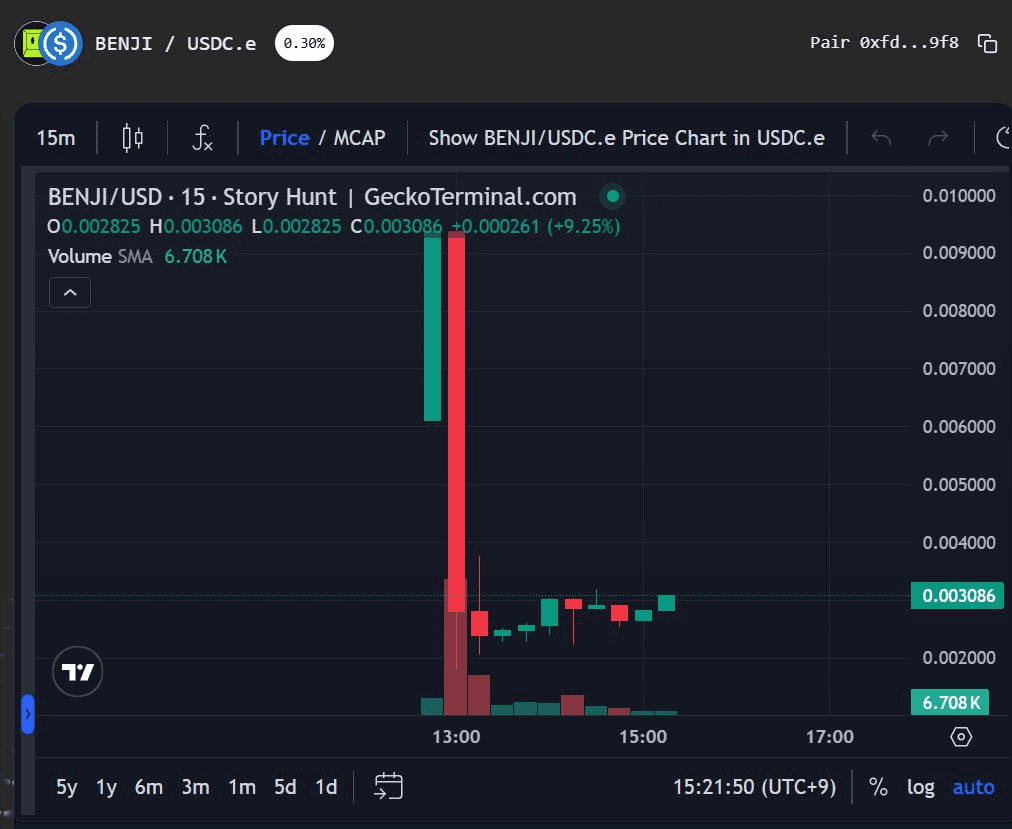This screenshot has width=1012, height=829.
Task: Select the candle style icon
Action: click(x=132, y=138)
